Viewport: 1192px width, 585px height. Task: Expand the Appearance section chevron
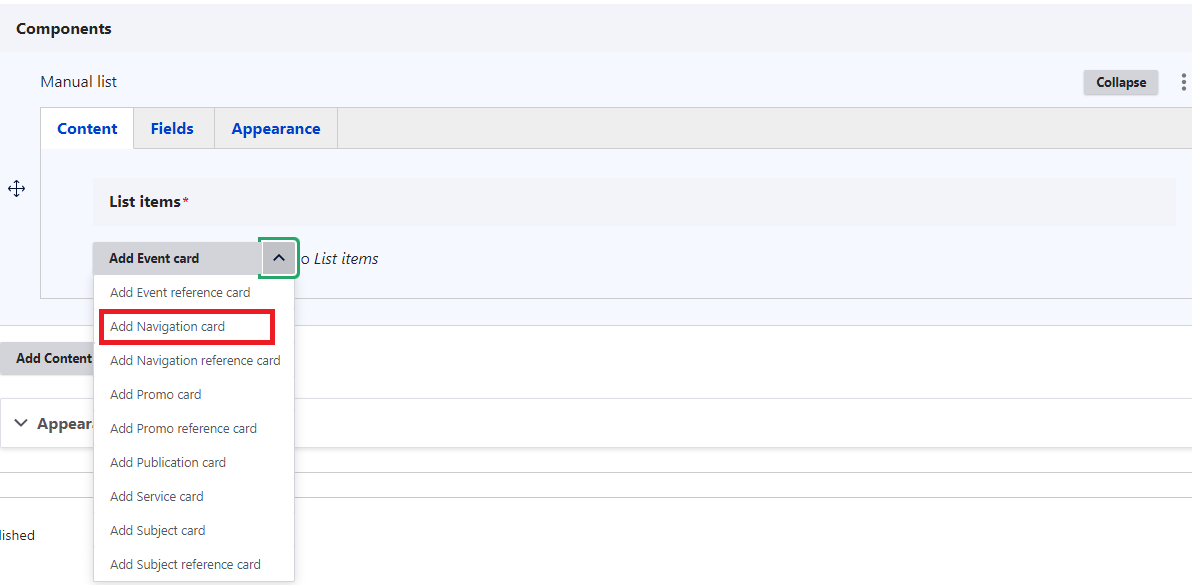pyautogui.click(x=21, y=423)
